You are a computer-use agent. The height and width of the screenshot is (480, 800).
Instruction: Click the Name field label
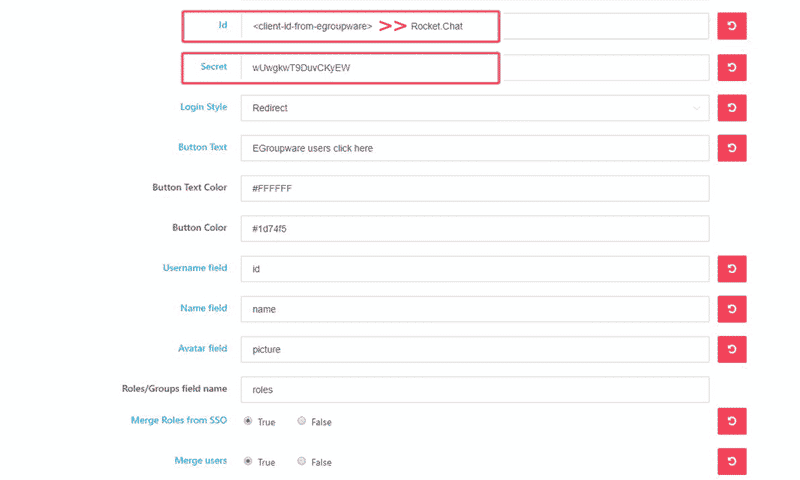(x=204, y=308)
